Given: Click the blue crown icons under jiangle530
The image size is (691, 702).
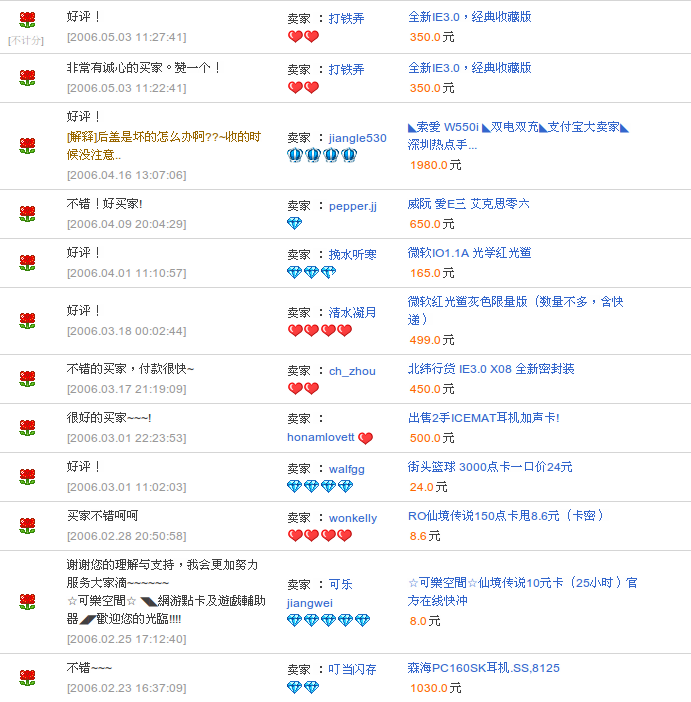Looking at the screenshot, I should pyautogui.click(x=322, y=155).
